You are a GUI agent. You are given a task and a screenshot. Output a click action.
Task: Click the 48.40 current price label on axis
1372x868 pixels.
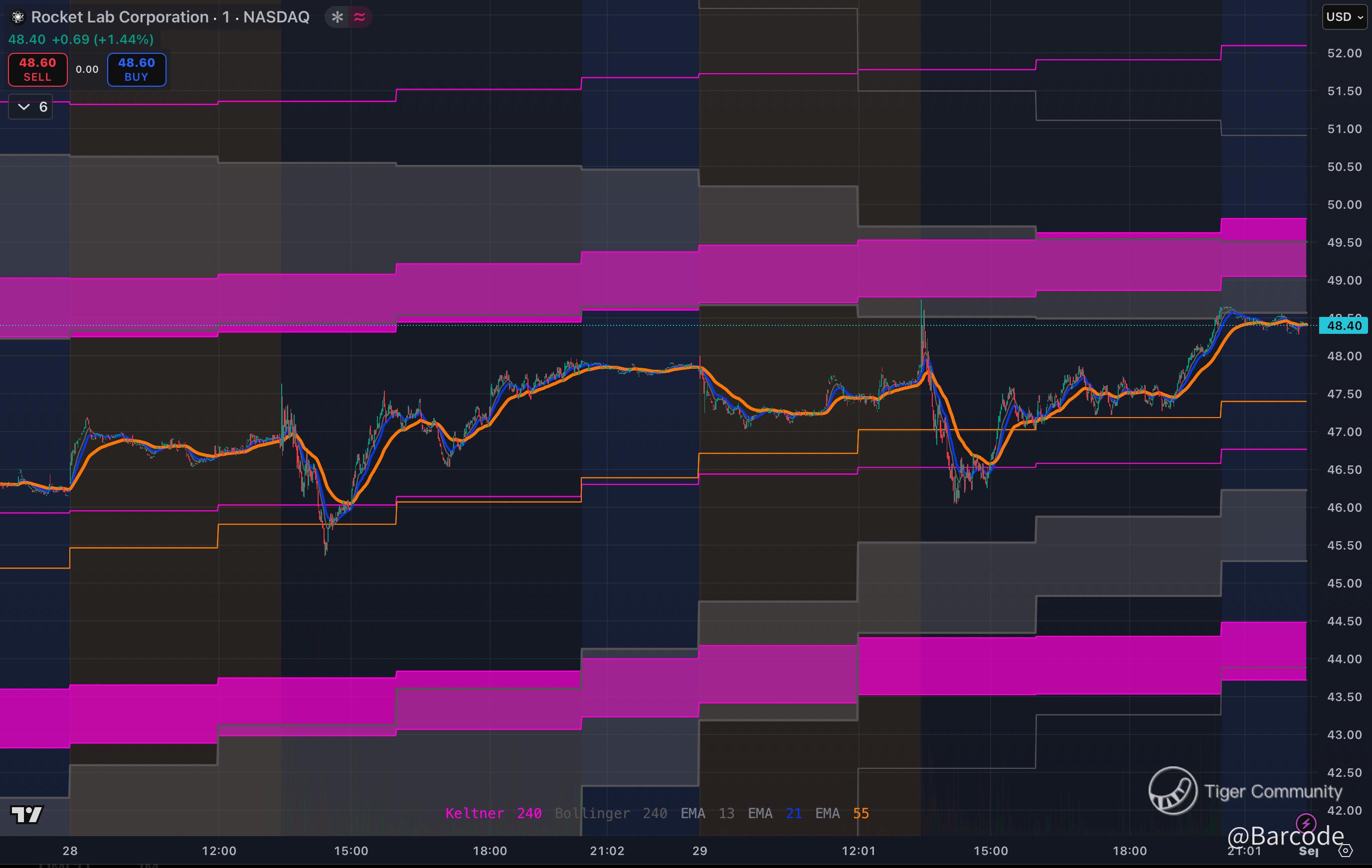coord(1344,326)
